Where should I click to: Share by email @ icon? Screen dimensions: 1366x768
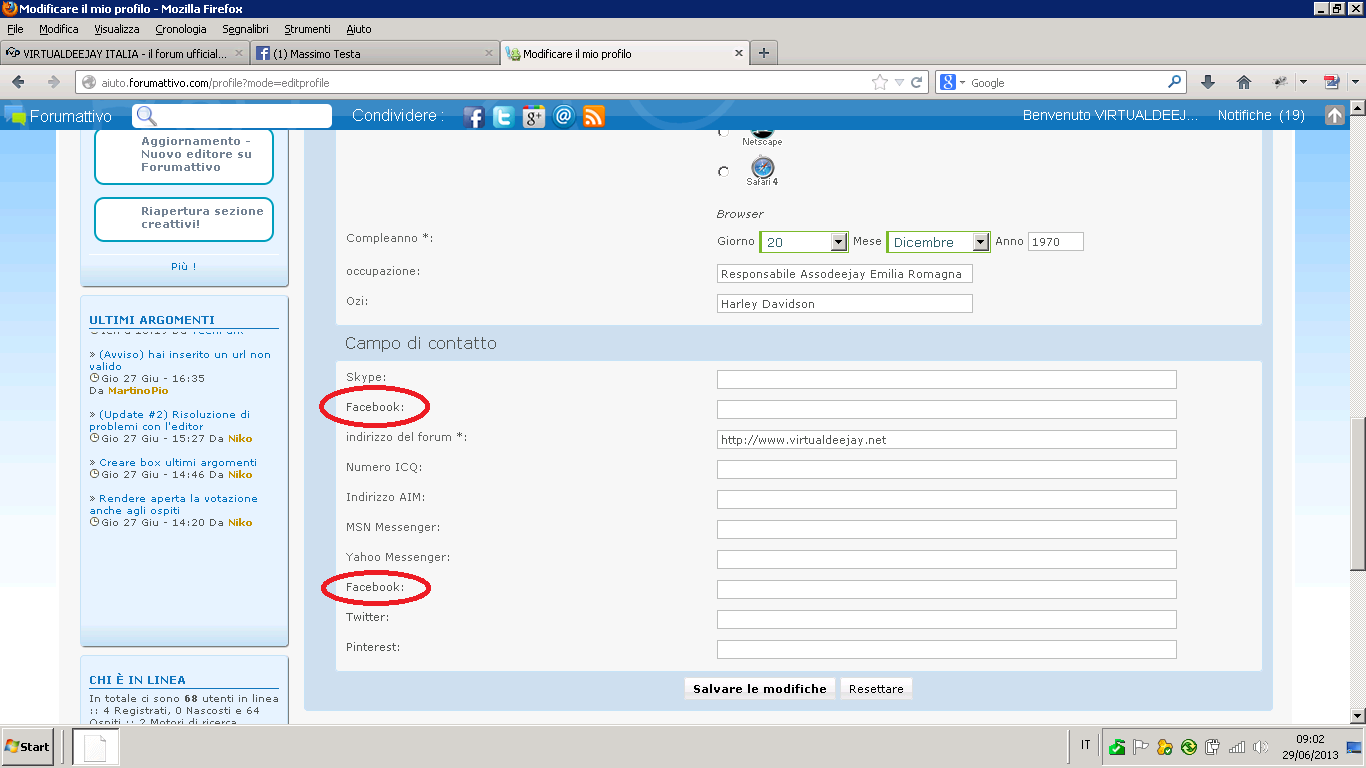[x=564, y=117]
